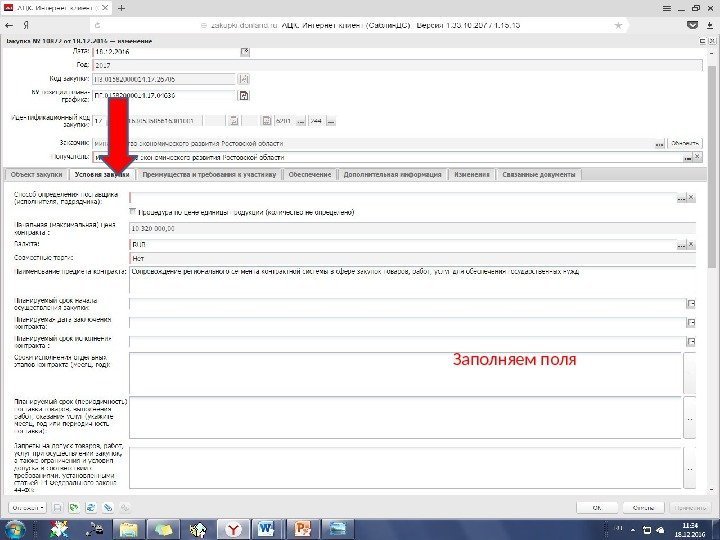Image resolution: width=720 pixels, height=540 pixels.
Task: Open editor button for Запреты на допуск товаров
Action: point(689,468)
